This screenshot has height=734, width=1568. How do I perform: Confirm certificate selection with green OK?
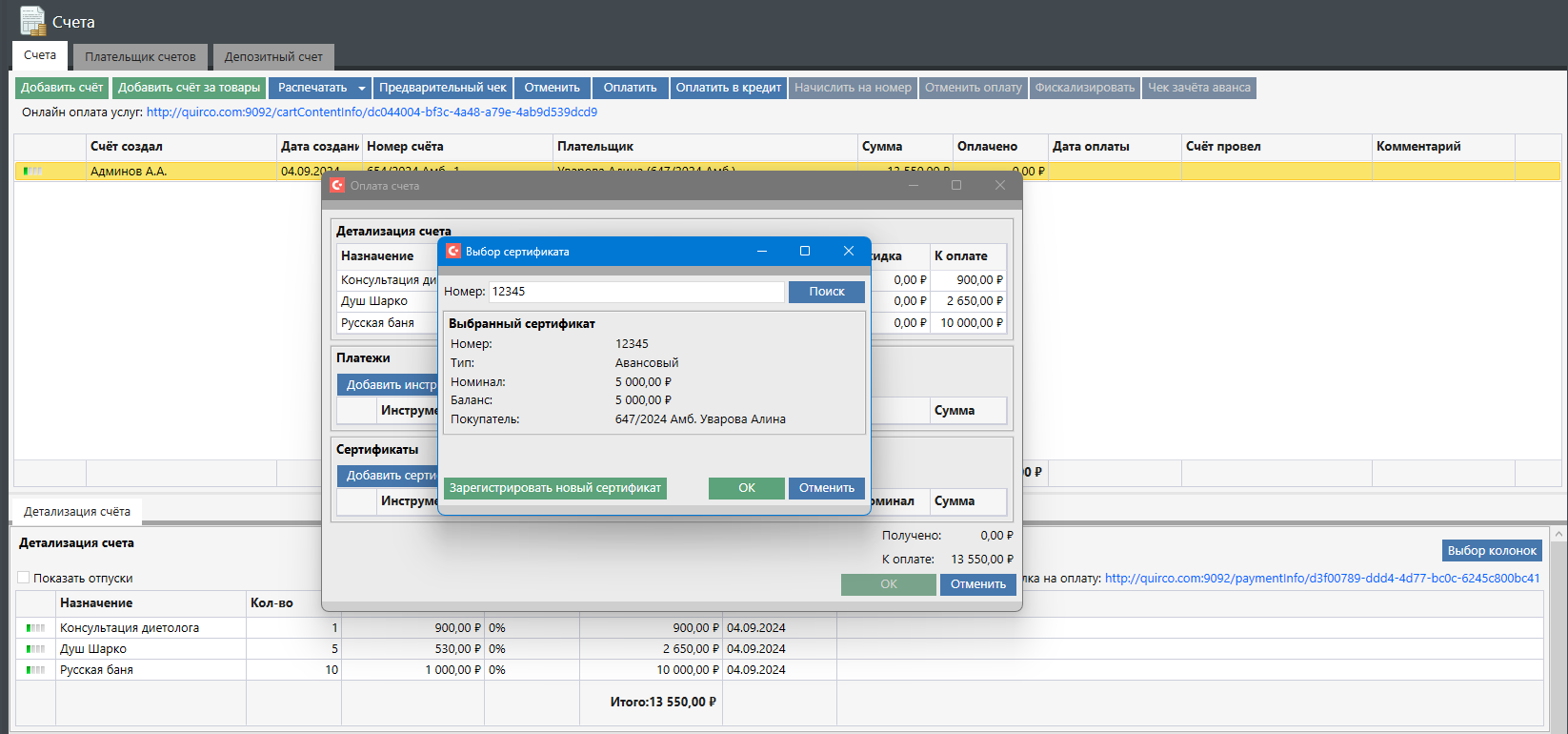[746, 488]
